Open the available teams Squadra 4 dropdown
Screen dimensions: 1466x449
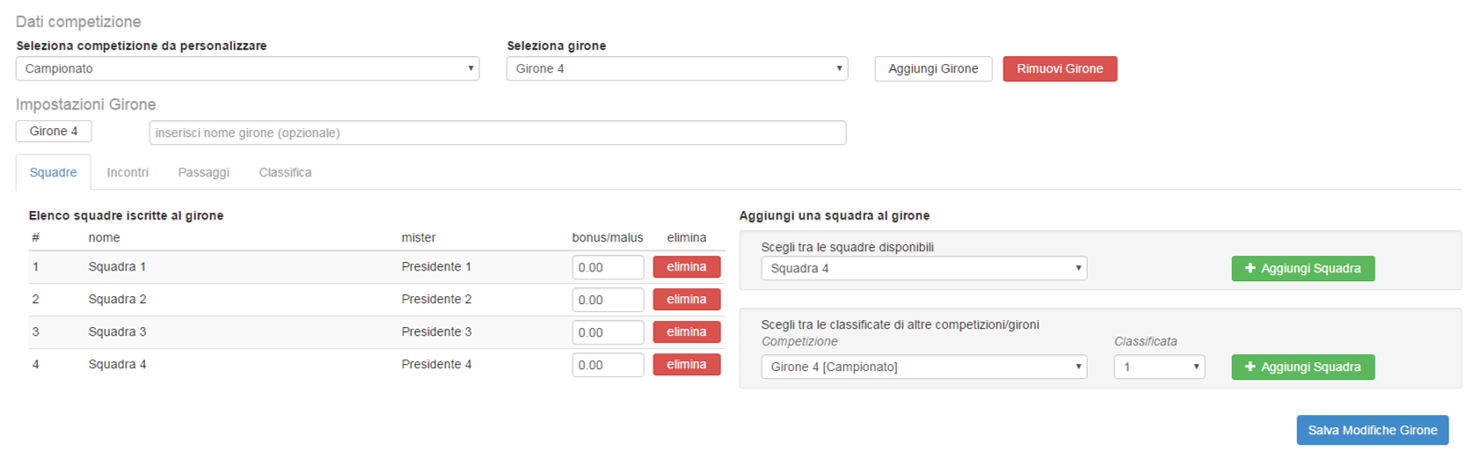(923, 268)
